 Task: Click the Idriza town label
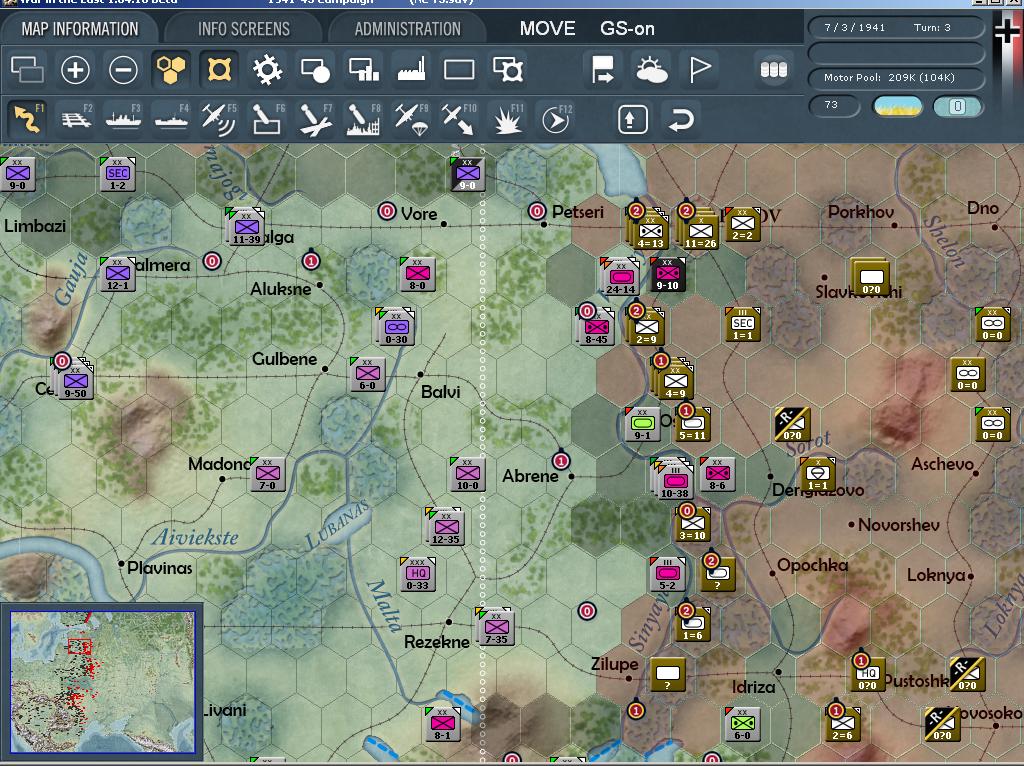pyautogui.click(x=753, y=687)
